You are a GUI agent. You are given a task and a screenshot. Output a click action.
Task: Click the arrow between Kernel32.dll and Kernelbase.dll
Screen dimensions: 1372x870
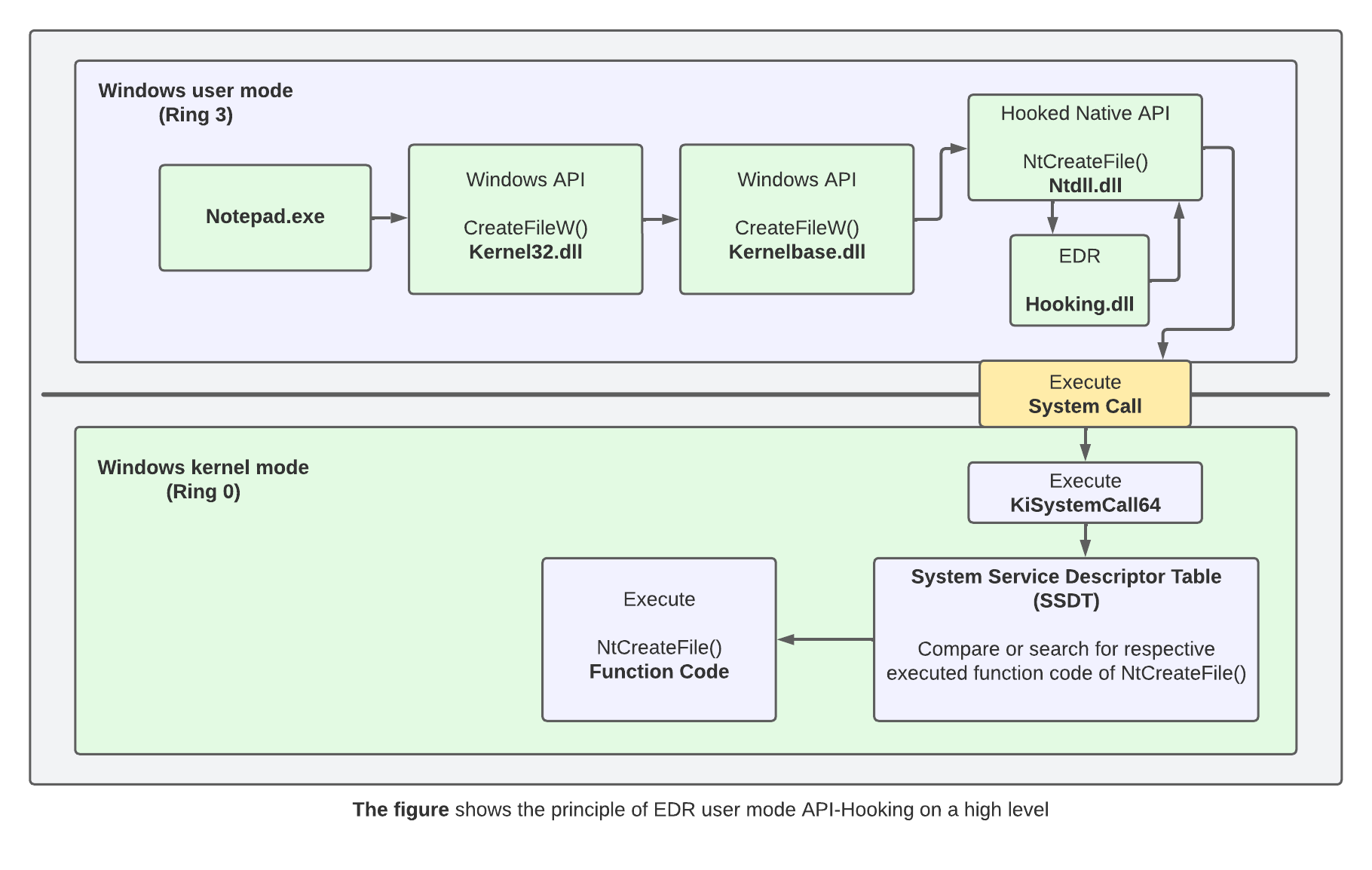660,219
